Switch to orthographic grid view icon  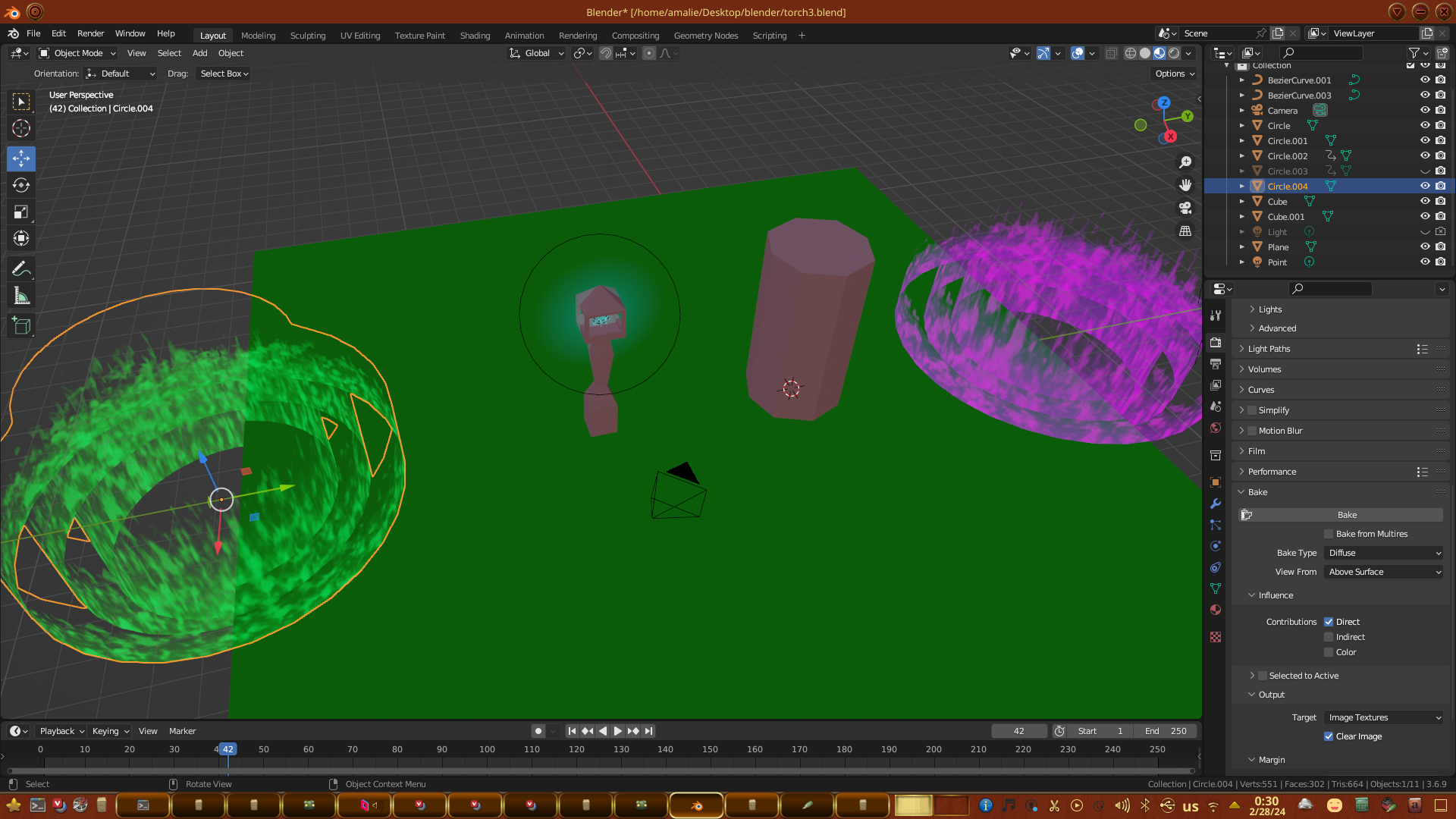pyautogui.click(x=1185, y=231)
